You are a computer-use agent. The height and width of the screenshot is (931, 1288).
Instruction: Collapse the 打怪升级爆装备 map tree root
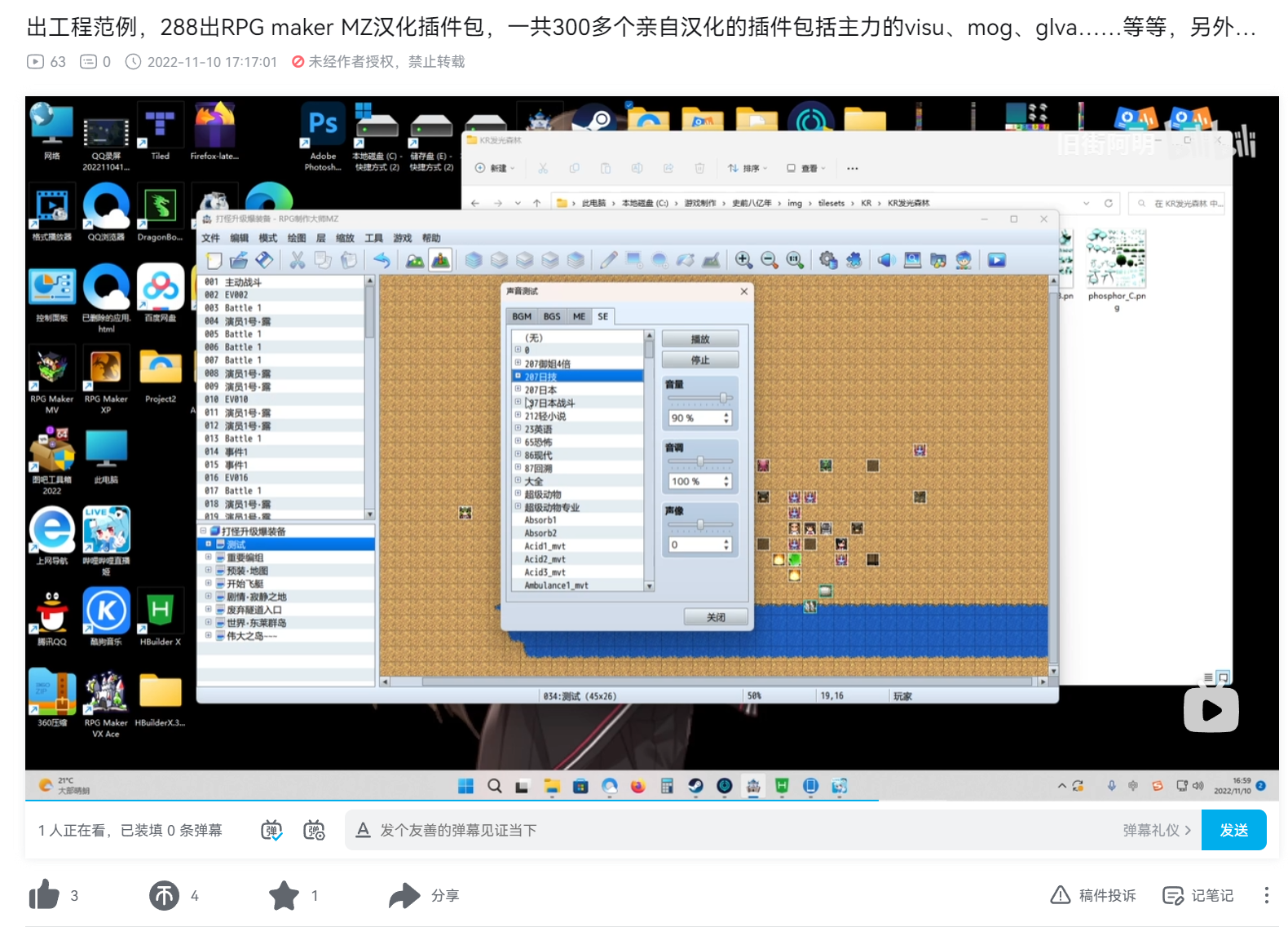[203, 531]
